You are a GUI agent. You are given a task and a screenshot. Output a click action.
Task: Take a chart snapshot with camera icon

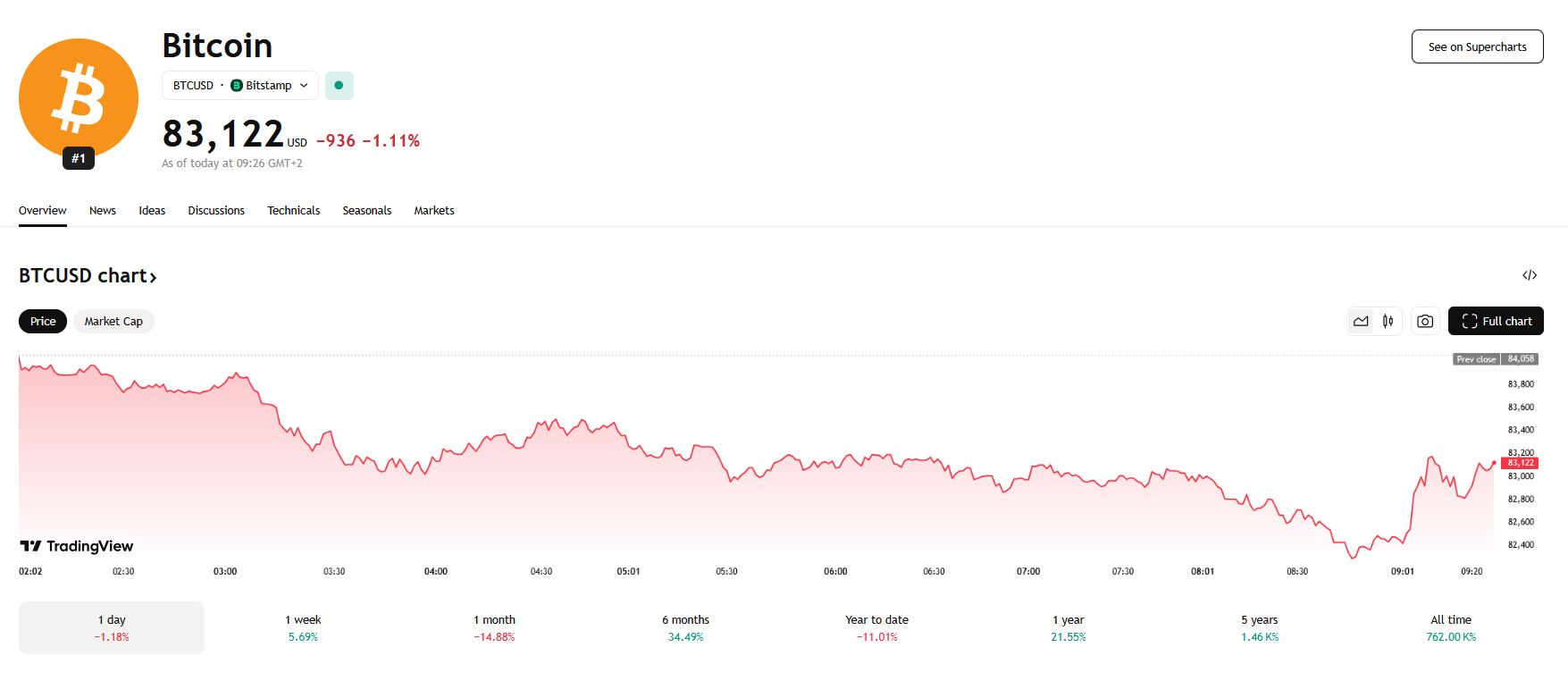(x=1425, y=322)
